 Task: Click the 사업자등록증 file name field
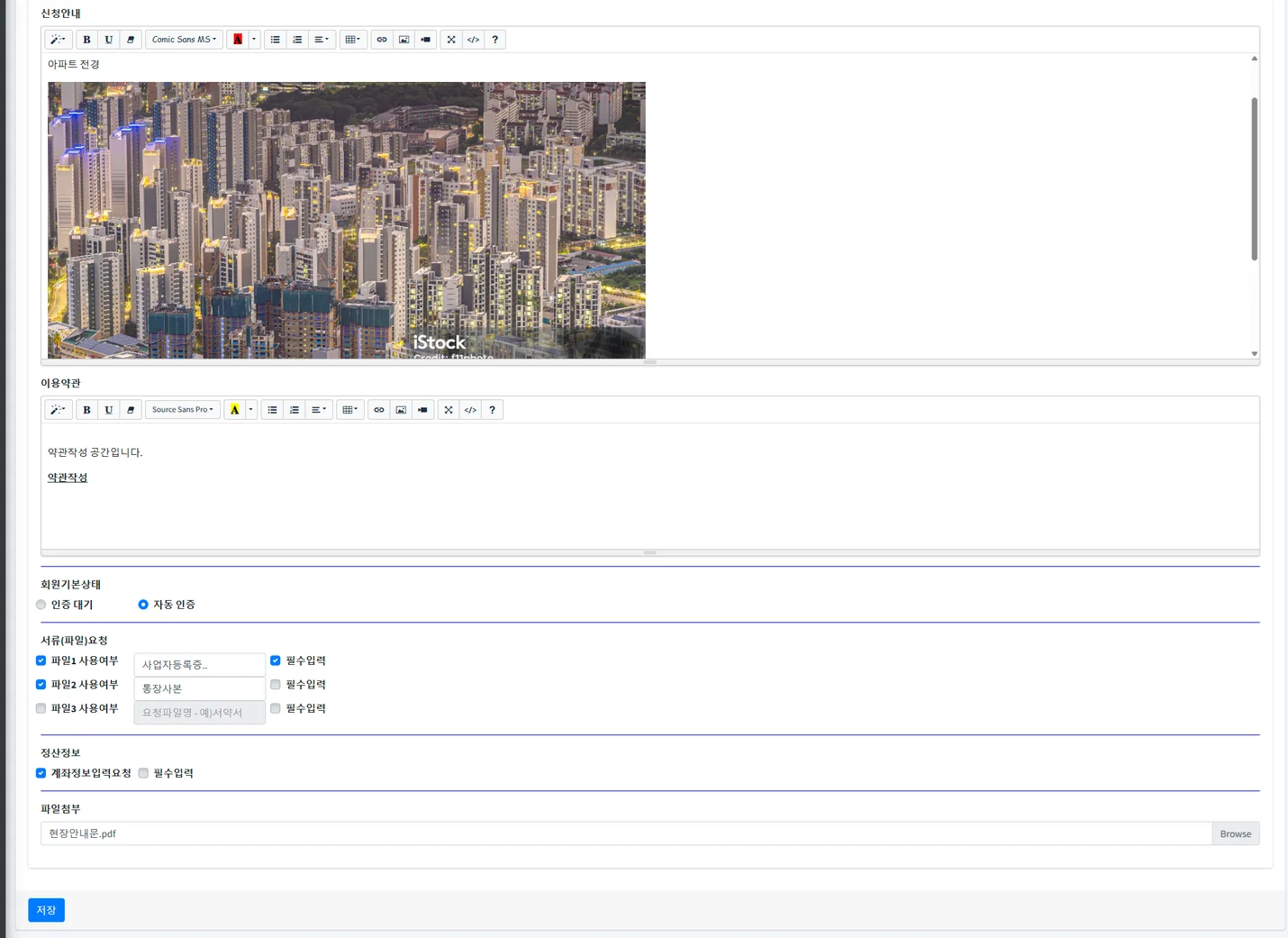tap(200, 665)
